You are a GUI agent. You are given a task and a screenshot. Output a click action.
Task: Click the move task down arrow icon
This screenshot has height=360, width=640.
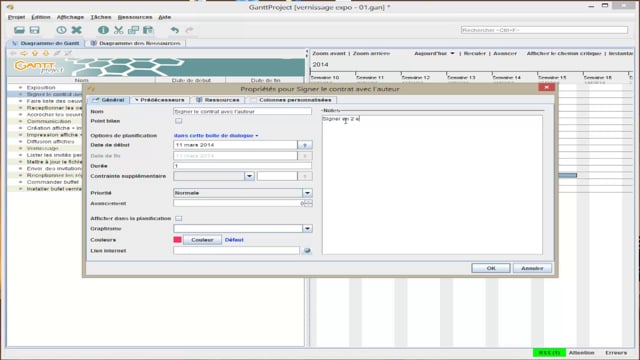(46, 53)
